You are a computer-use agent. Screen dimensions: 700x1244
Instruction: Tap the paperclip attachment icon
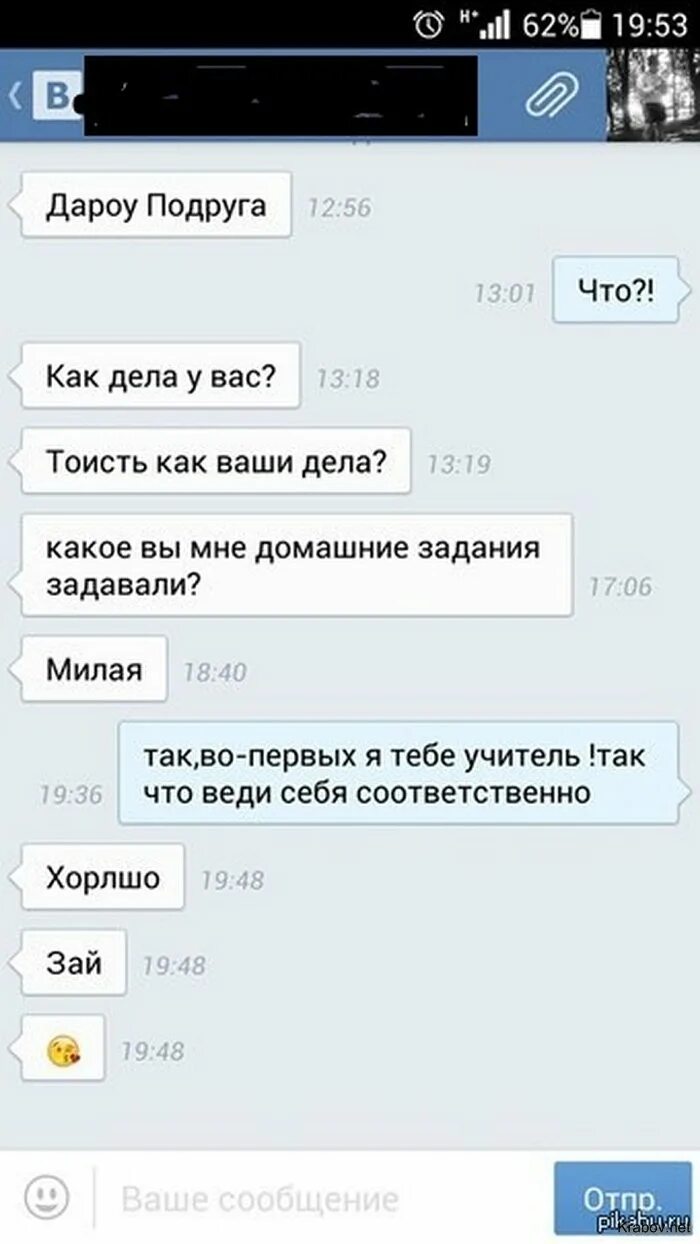click(x=552, y=97)
